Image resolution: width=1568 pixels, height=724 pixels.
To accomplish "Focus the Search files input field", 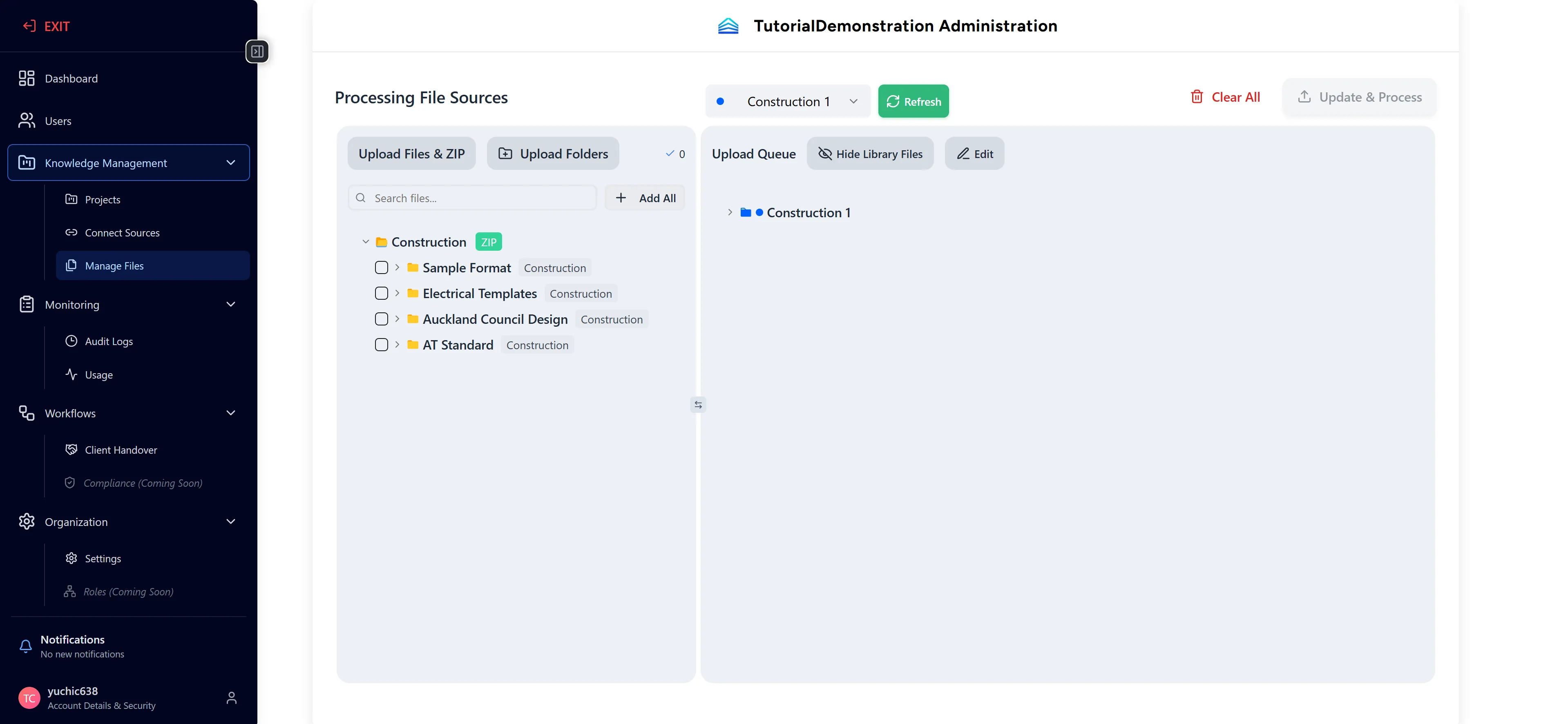I will coord(472,198).
